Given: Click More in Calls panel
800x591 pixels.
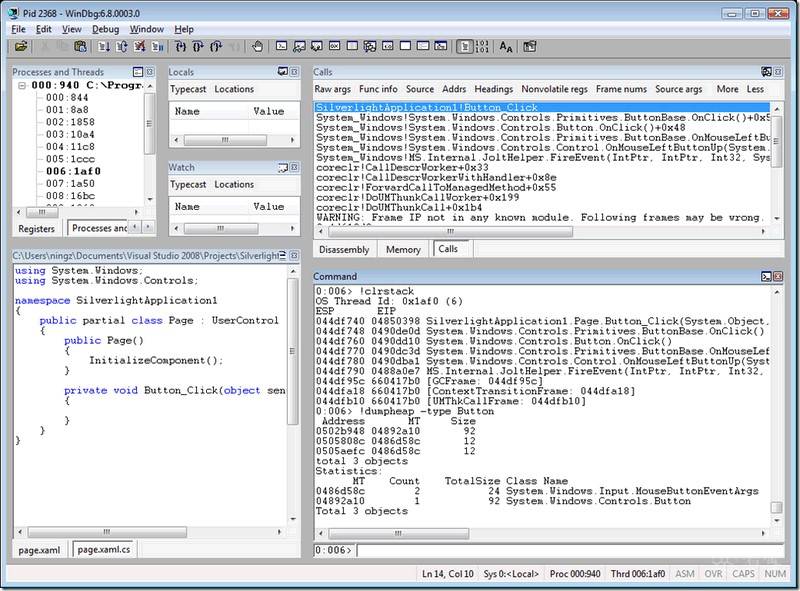Looking at the screenshot, I should tap(727, 89).
